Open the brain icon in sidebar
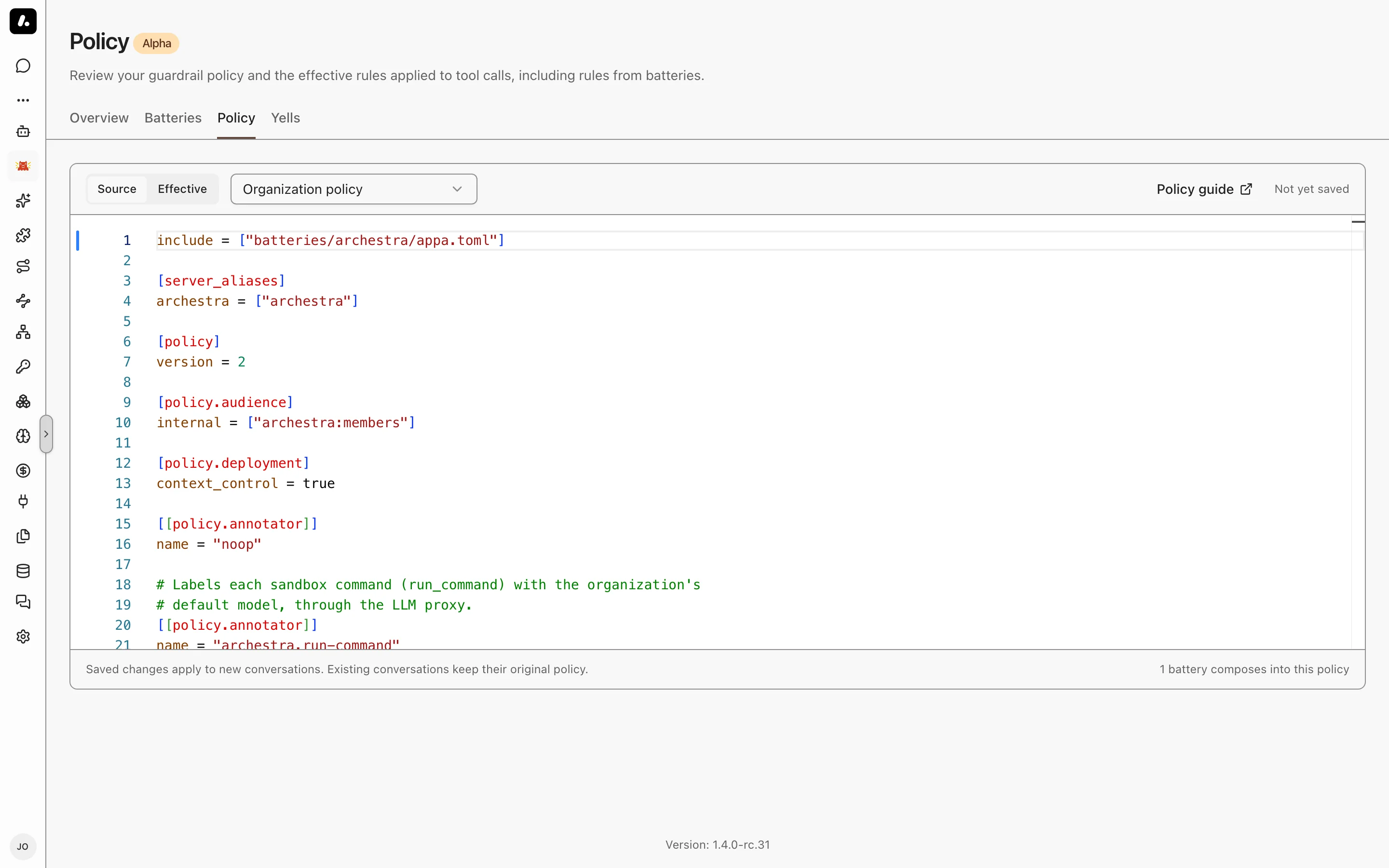 click(23, 436)
